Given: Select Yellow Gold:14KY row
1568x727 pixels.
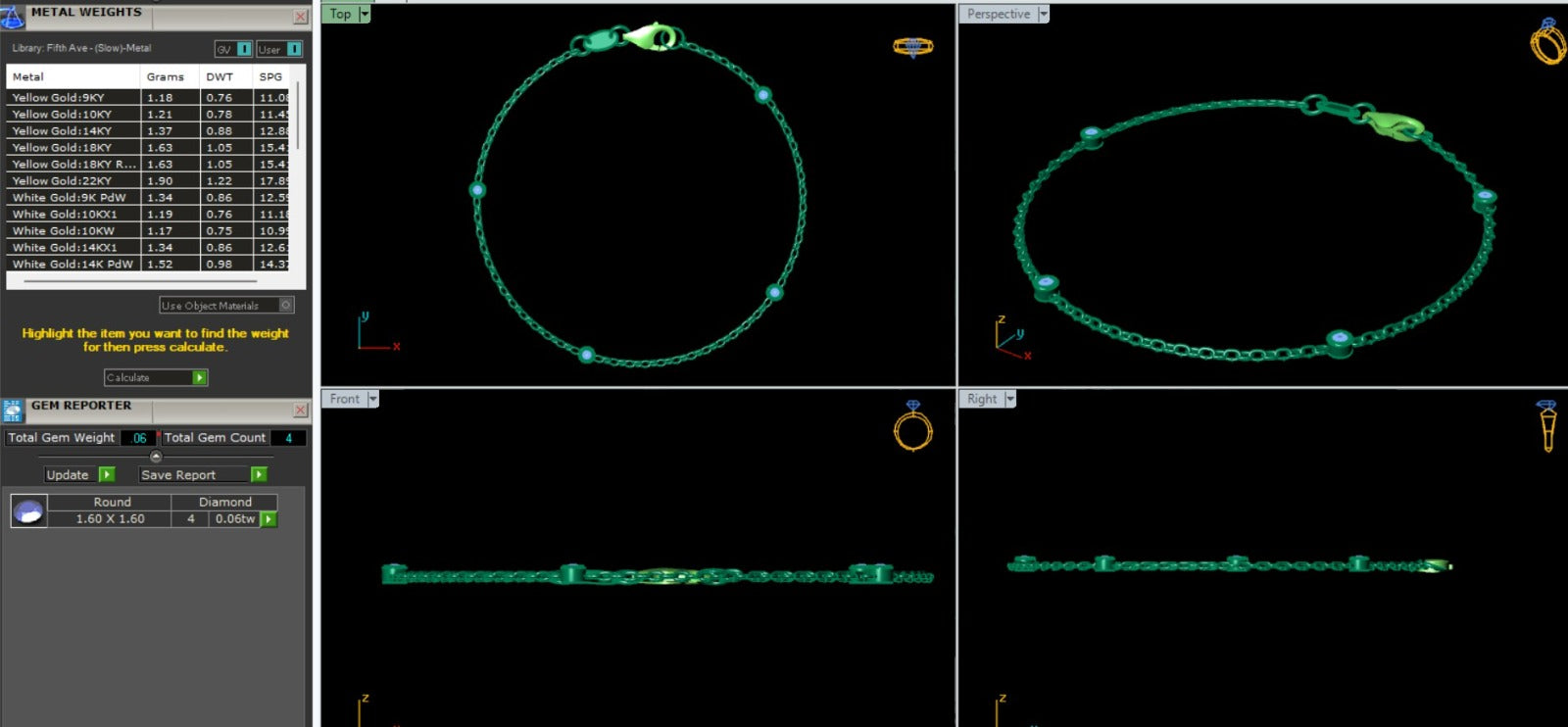Looking at the screenshot, I should tap(73, 131).
